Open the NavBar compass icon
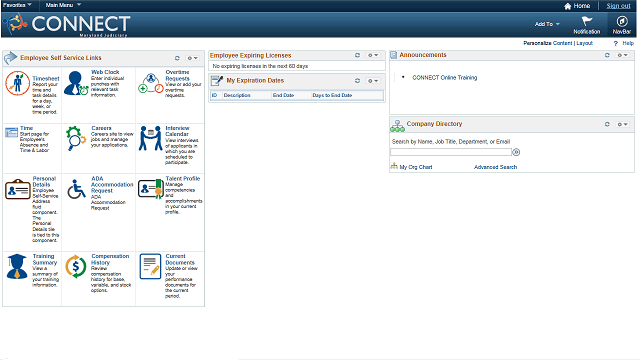 [x=622, y=21]
